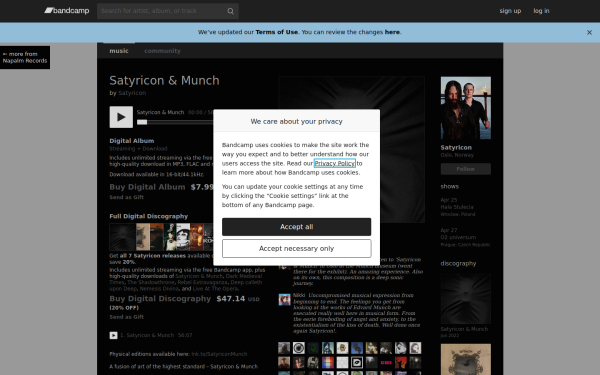Viewport: 600px width, 375px height.
Task: Open the Satyricon artist link under title
Action: click(132, 93)
